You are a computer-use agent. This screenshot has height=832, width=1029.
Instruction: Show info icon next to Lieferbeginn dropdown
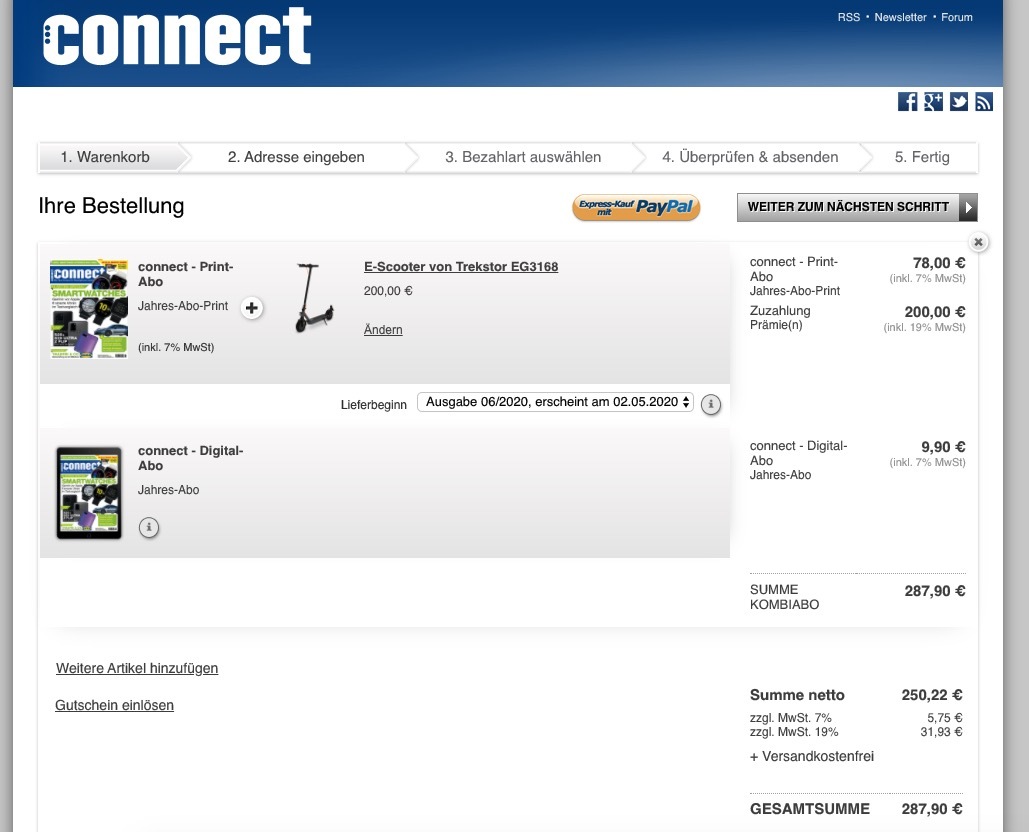point(711,404)
